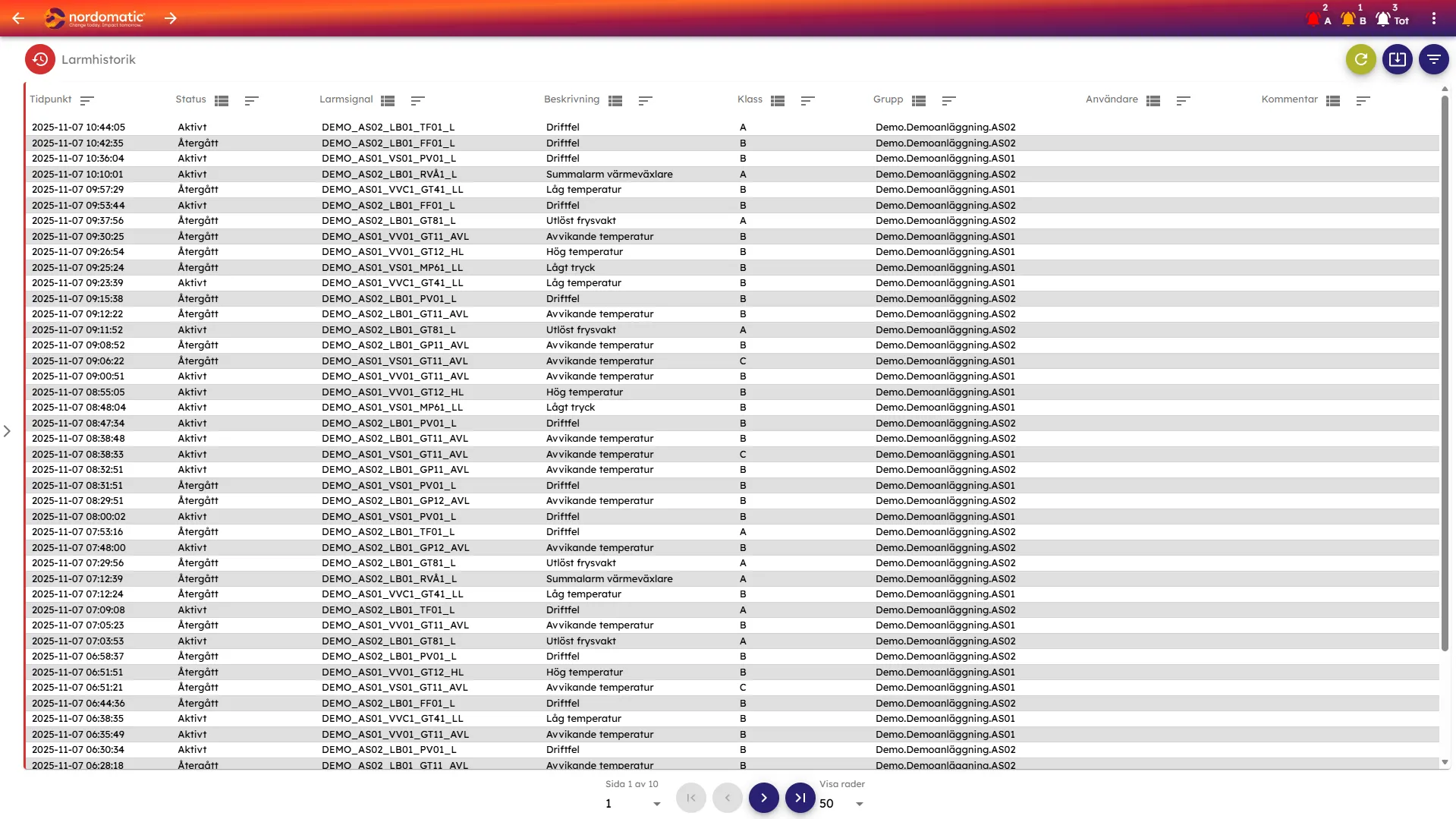Click the vertical scrollbar of the table

coord(1444,380)
